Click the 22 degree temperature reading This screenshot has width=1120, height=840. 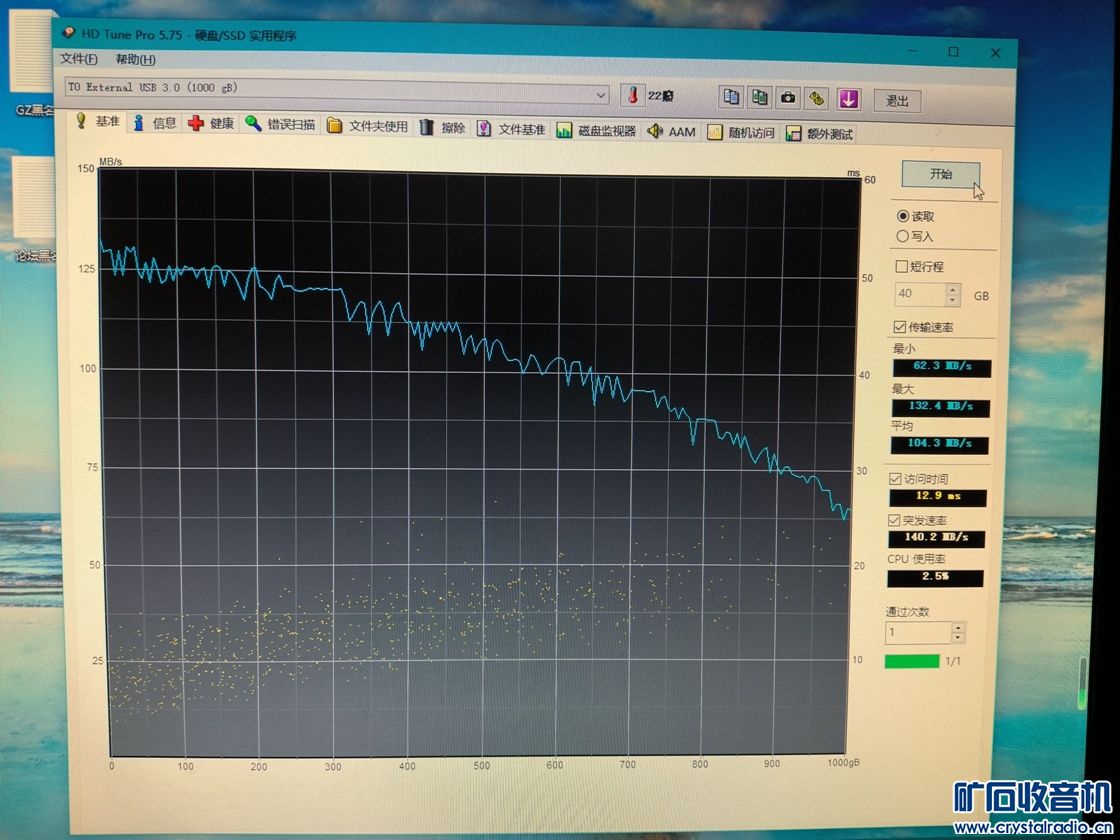661,96
